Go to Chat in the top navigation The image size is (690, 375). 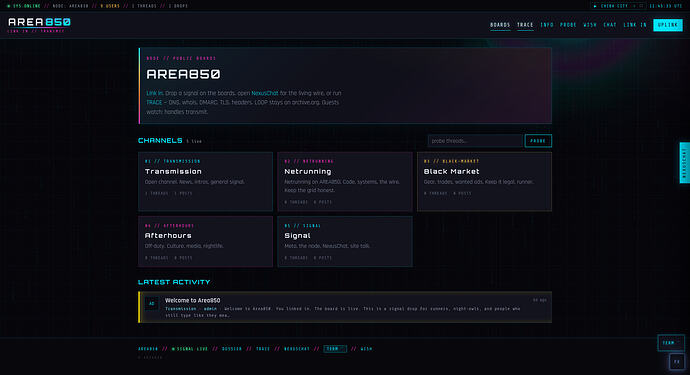click(610, 25)
